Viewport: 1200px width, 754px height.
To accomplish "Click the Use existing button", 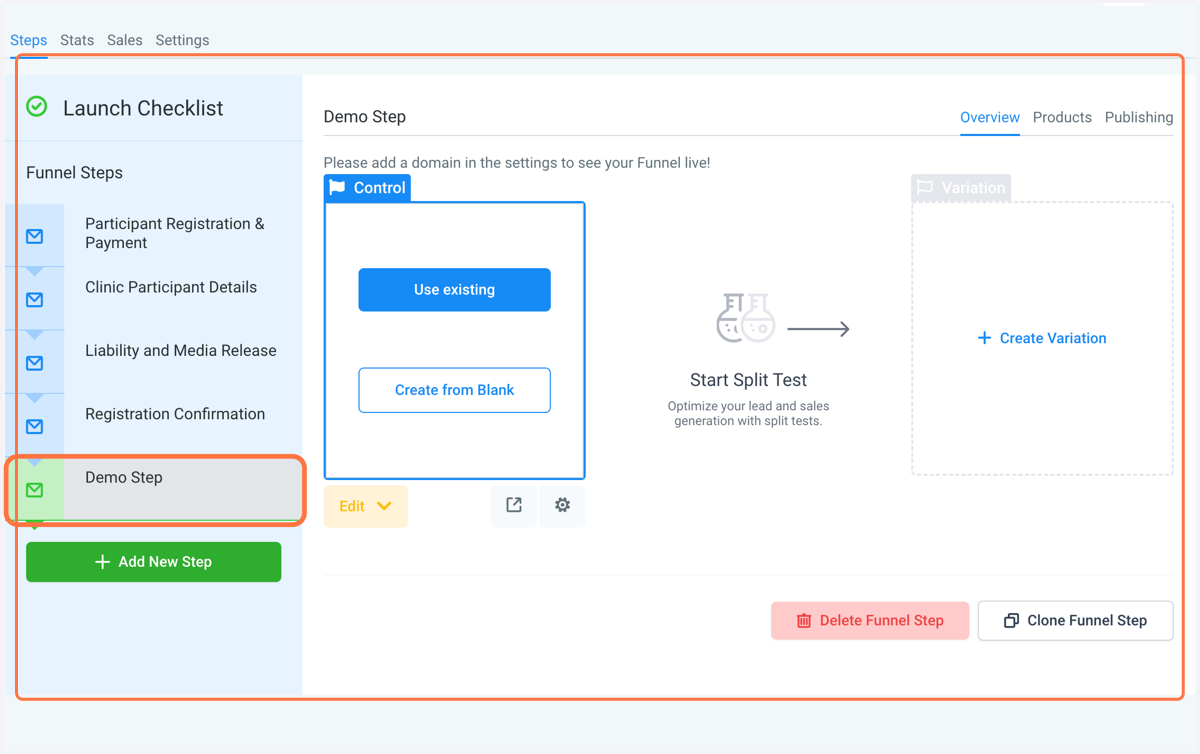I will pyautogui.click(x=455, y=290).
